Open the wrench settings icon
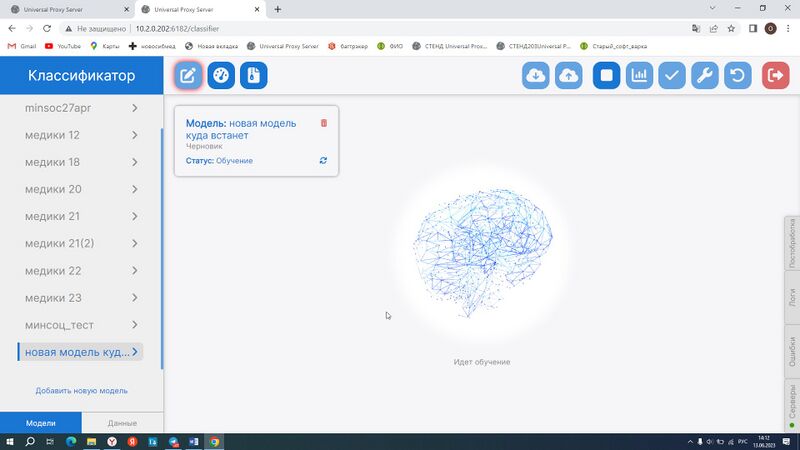The height and width of the screenshot is (450, 800). 705,76
